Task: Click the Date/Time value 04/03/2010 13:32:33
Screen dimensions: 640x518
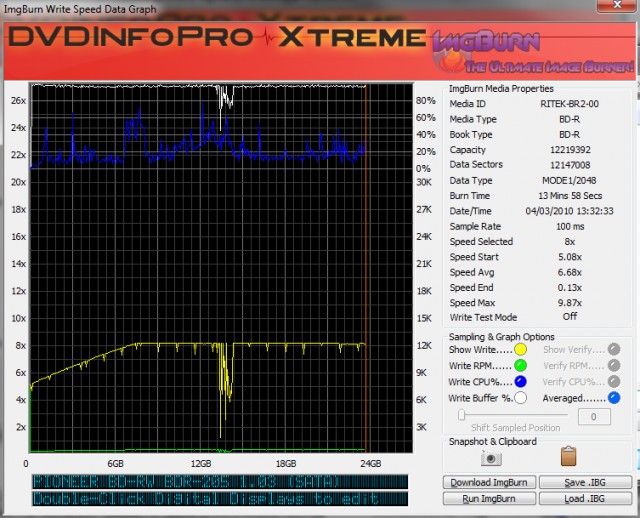Action: point(569,211)
